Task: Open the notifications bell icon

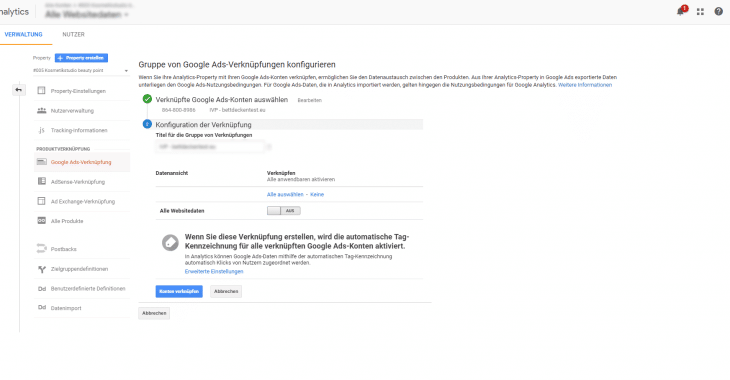Action: [x=680, y=12]
